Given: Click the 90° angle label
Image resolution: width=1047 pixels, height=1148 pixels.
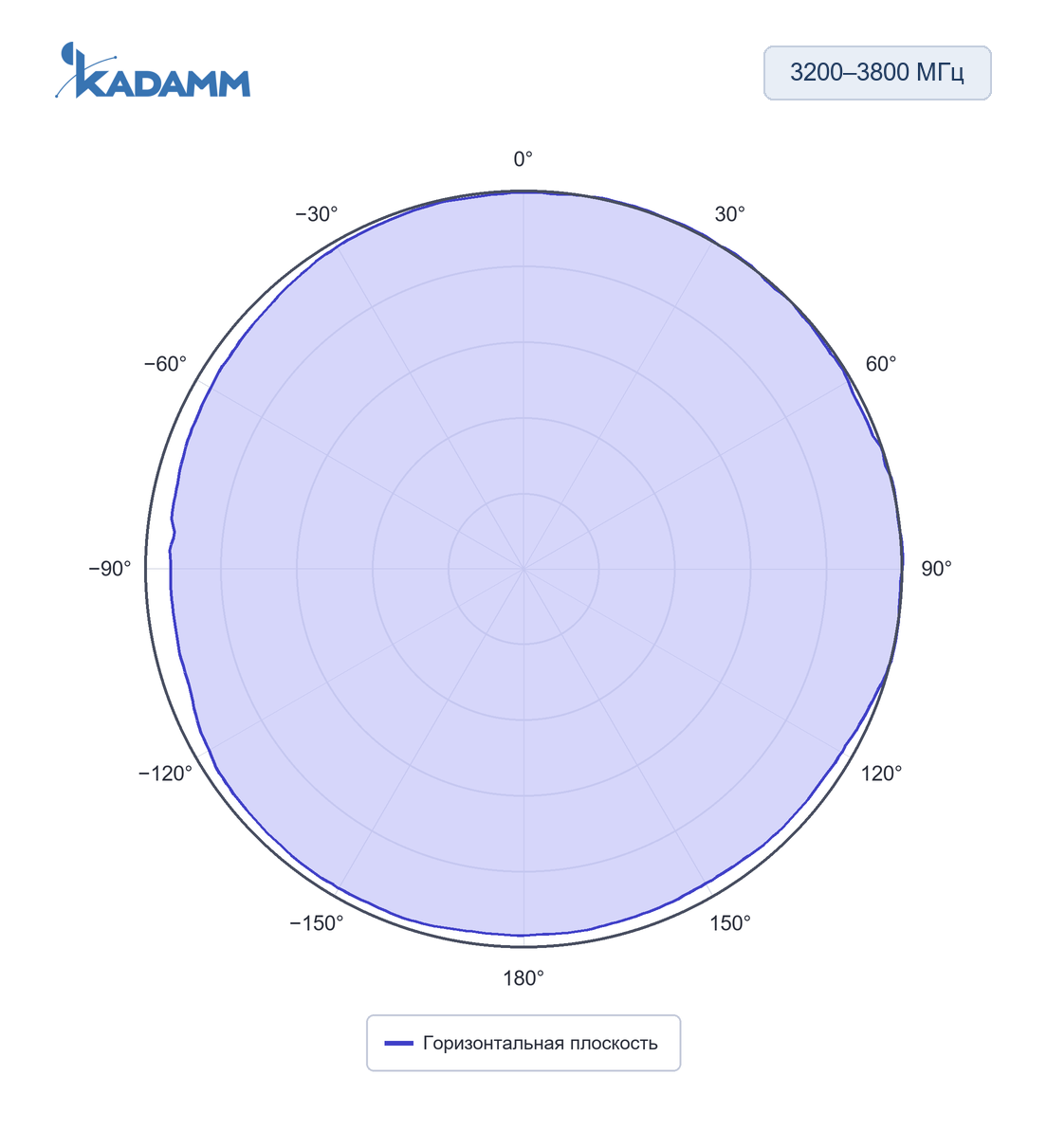Looking at the screenshot, I should click(936, 569).
